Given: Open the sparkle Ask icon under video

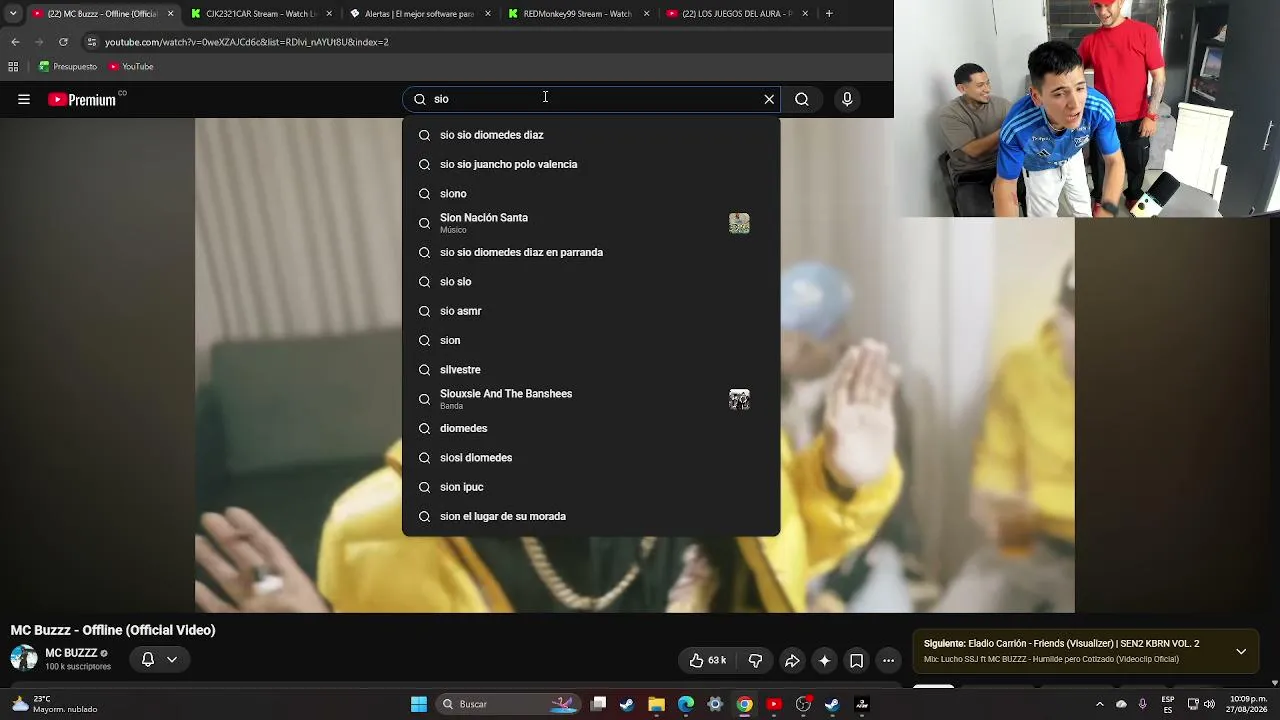Looking at the screenshot, I should click(824, 660).
